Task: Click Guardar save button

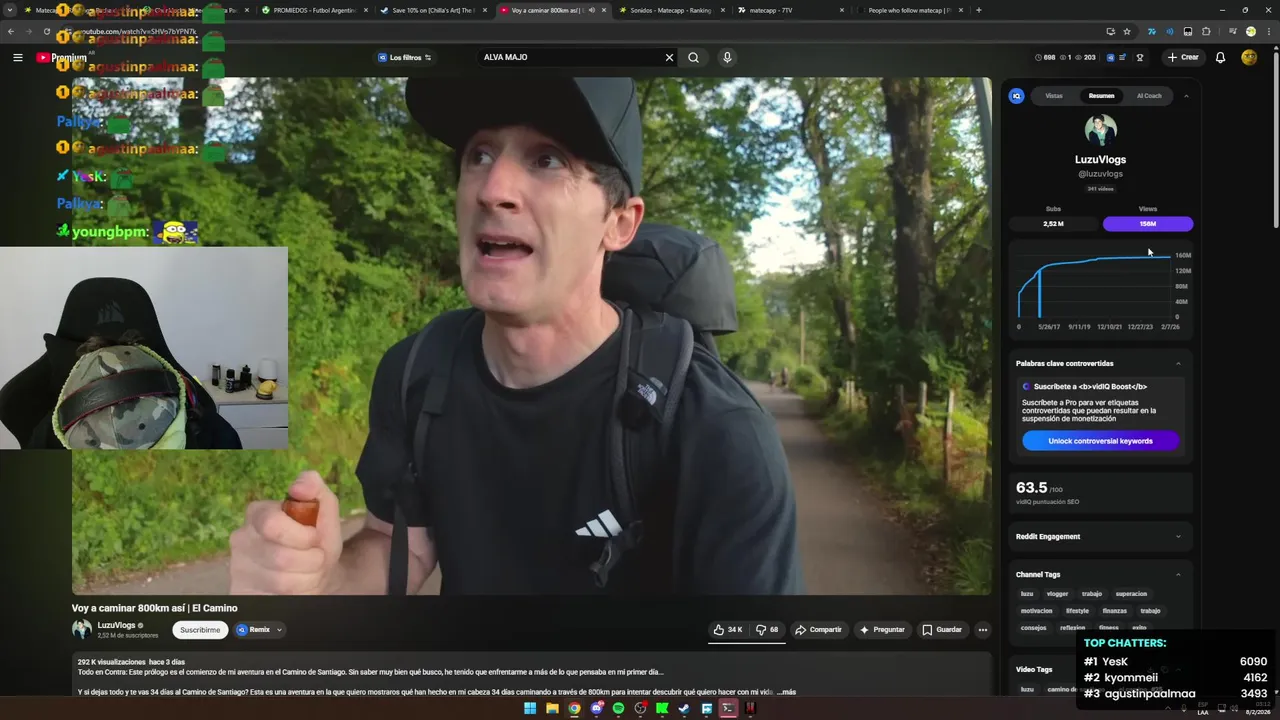Action: point(942,630)
